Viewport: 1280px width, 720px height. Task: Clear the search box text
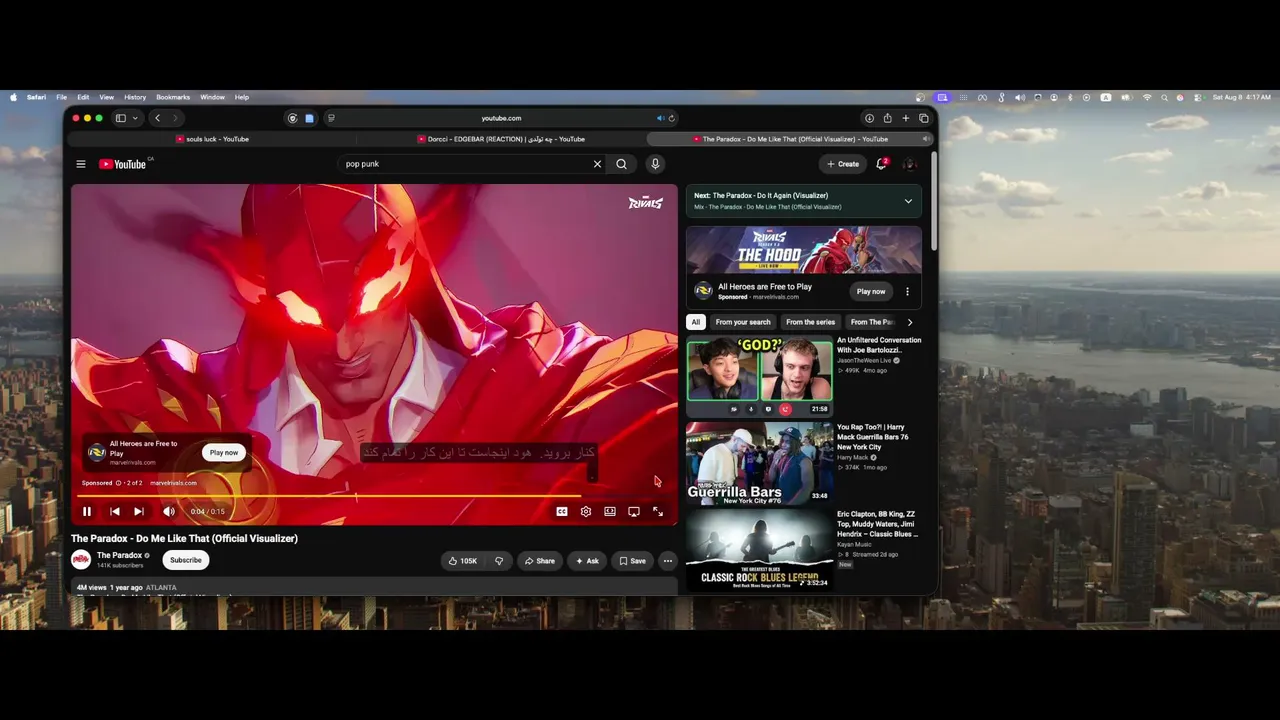pyautogui.click(x=597, y=164)
